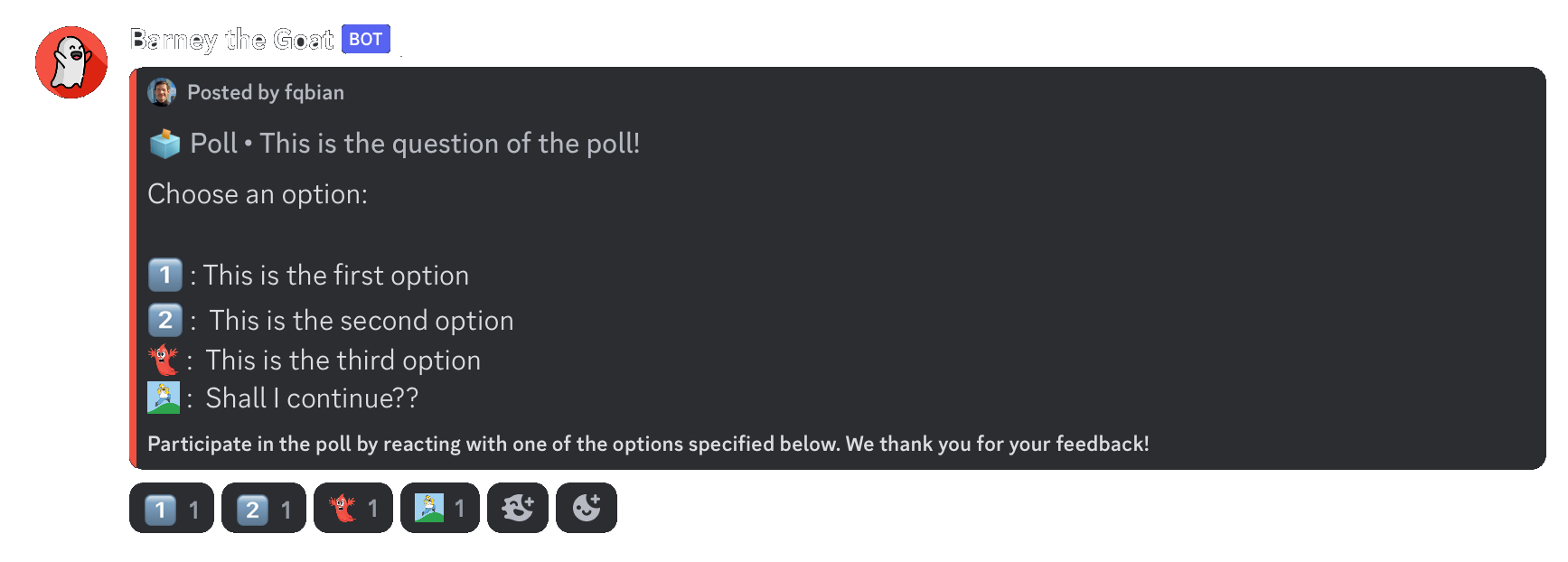Open the Barney the Goat username profile
Image resolution: width=1568 pixels, height=562 pixels.
pos(231,40)
